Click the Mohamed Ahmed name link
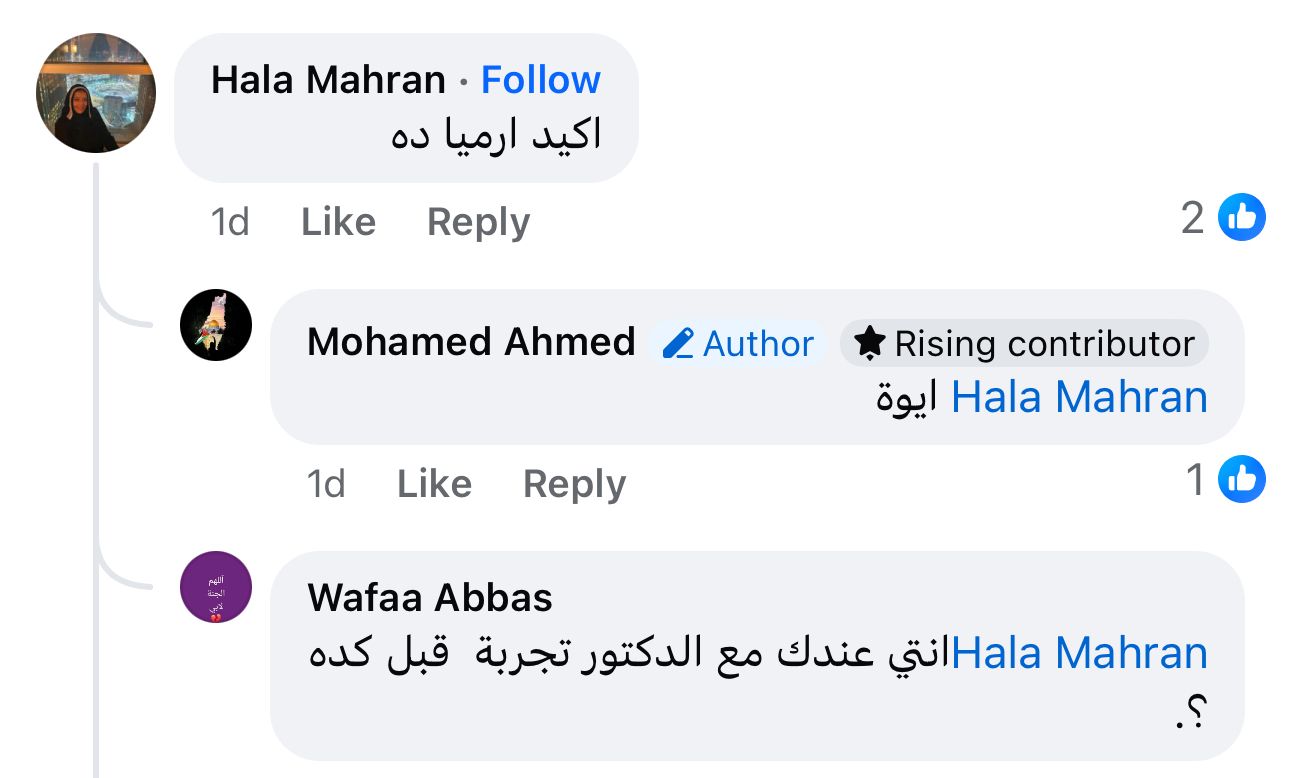The image size is (1290, 778). 471,342
